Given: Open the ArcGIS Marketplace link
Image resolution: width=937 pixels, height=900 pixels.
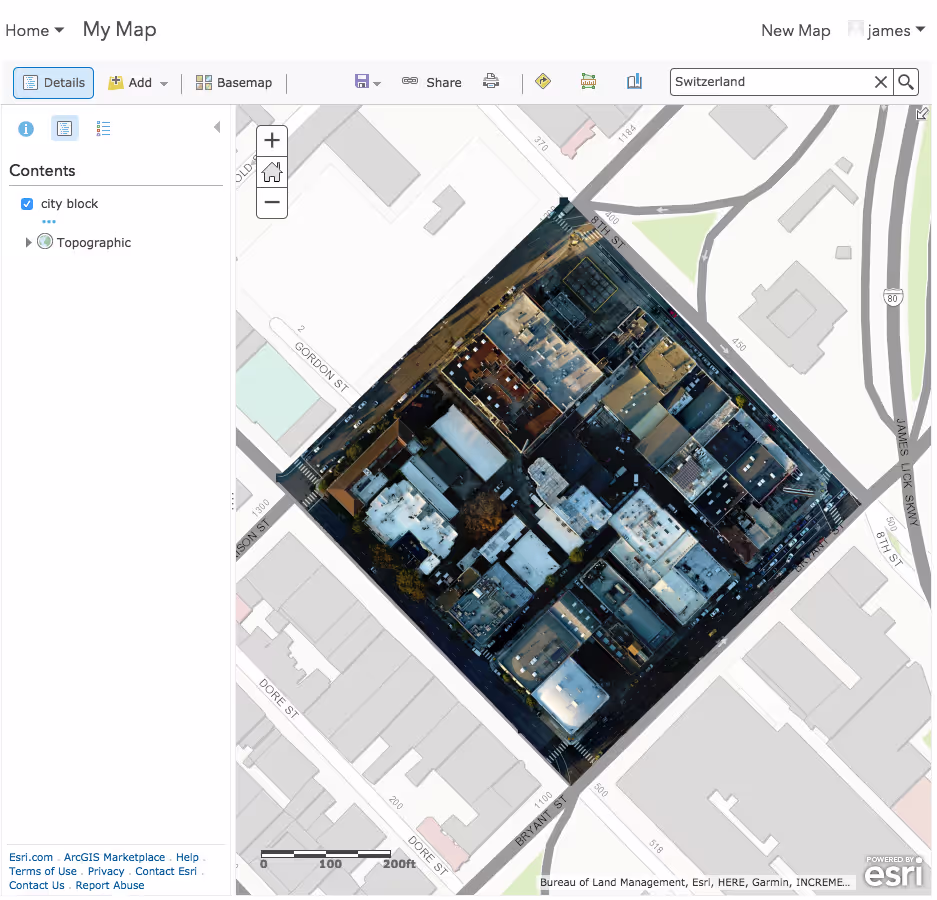Looking at the screenshot, I should coord(114,857).
